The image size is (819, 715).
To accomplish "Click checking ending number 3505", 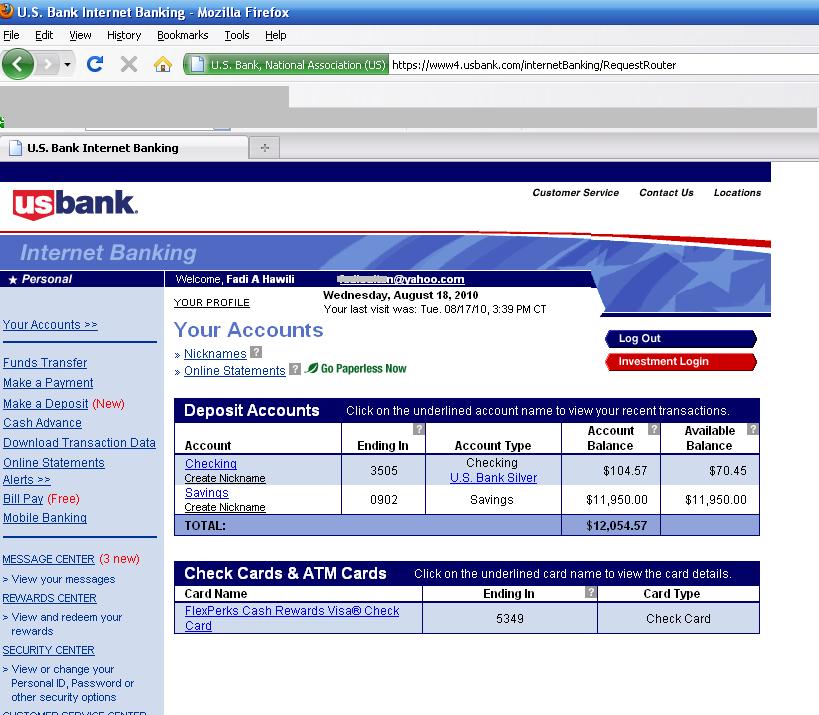I will coord(384,471).
